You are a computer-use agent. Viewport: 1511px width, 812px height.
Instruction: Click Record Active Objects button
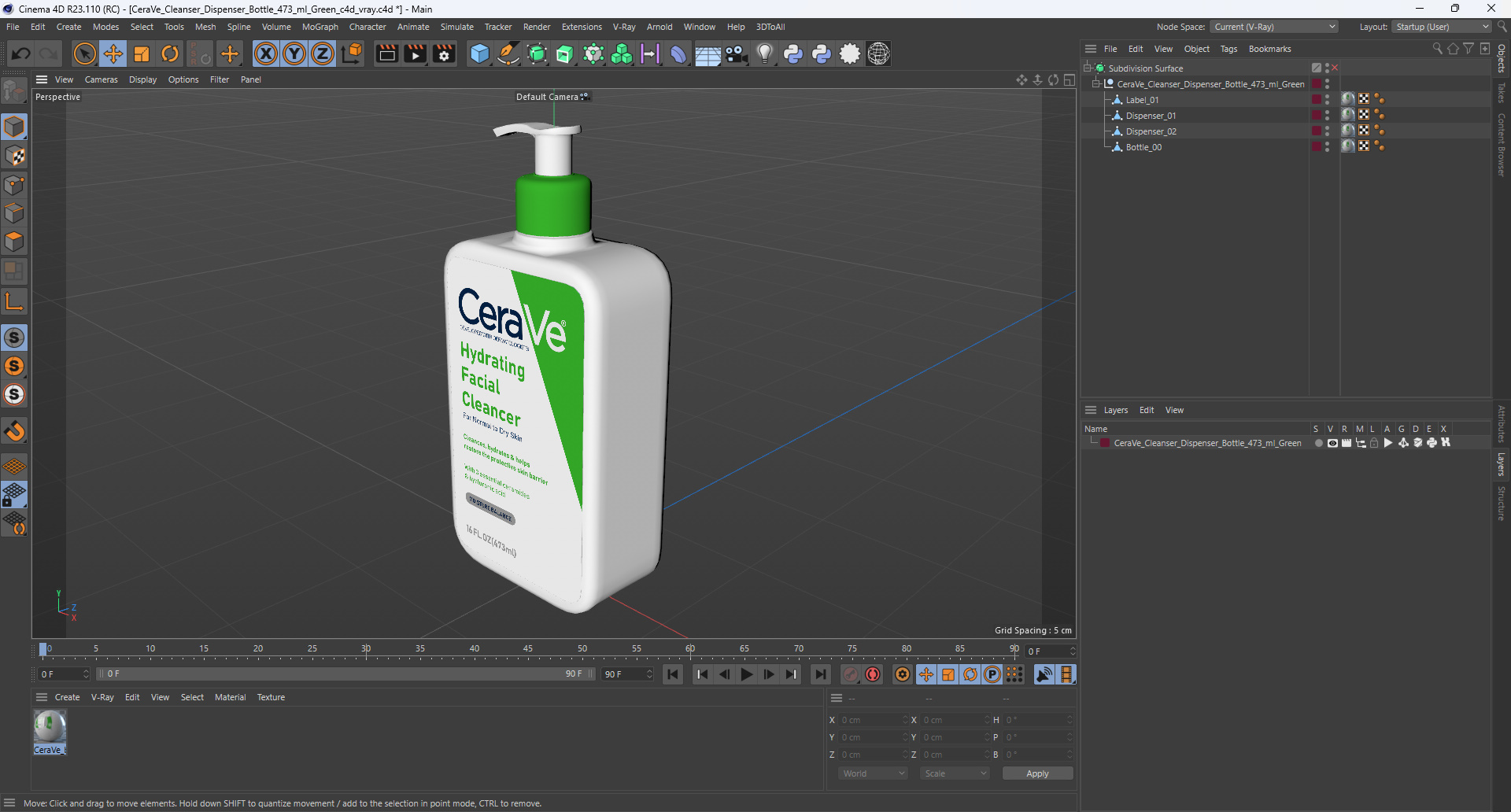(851, 674)
